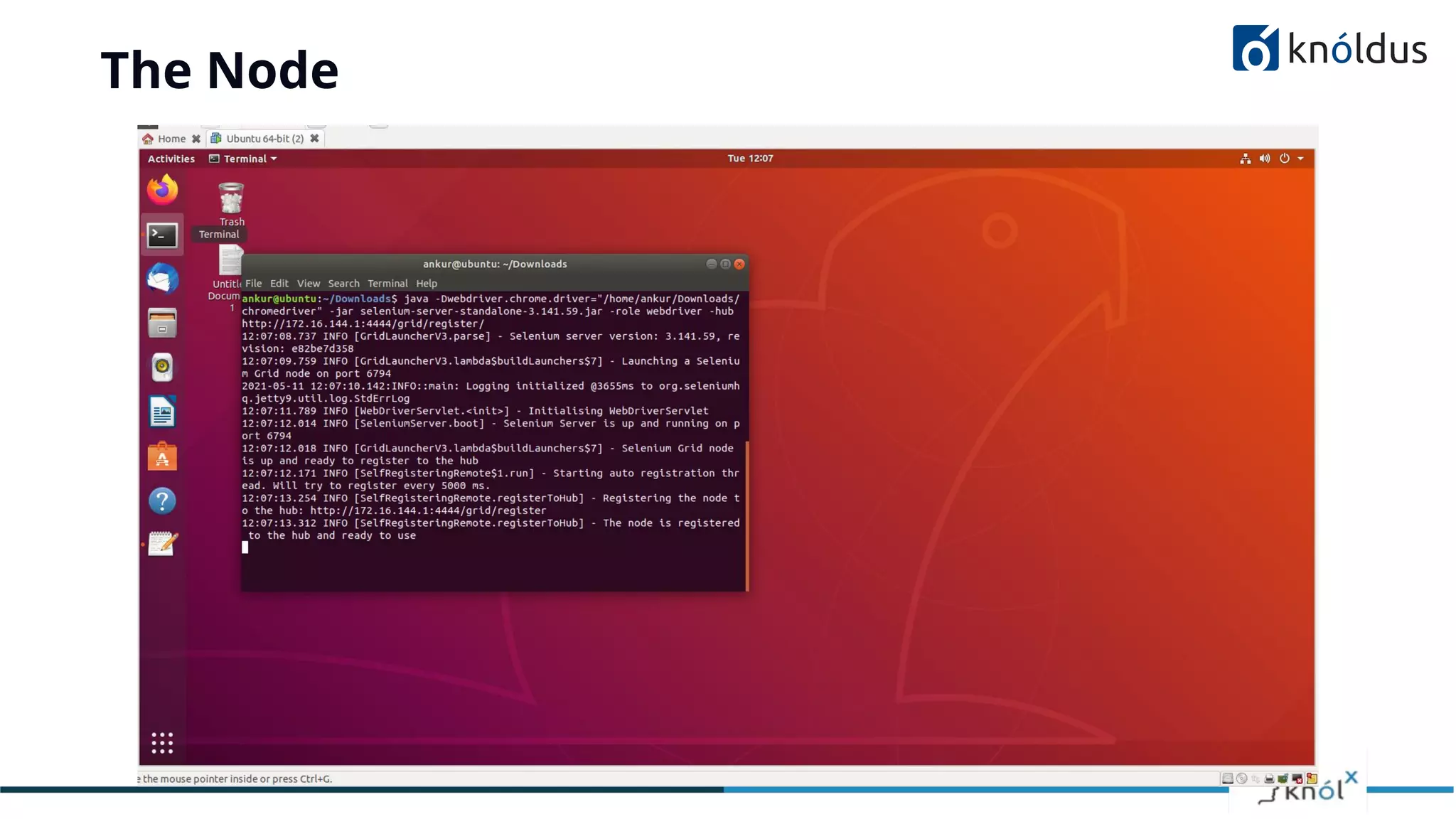
Task: Open the Files manager dock icon
Action: point(162,323)
